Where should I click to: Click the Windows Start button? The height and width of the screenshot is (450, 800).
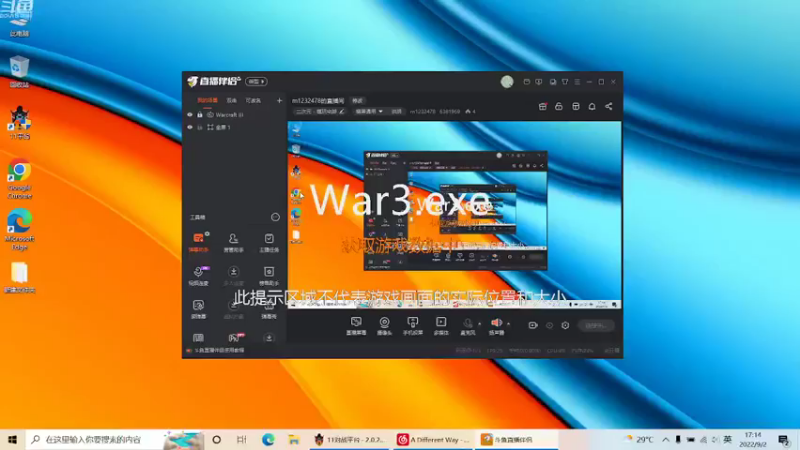pos(12,439)
